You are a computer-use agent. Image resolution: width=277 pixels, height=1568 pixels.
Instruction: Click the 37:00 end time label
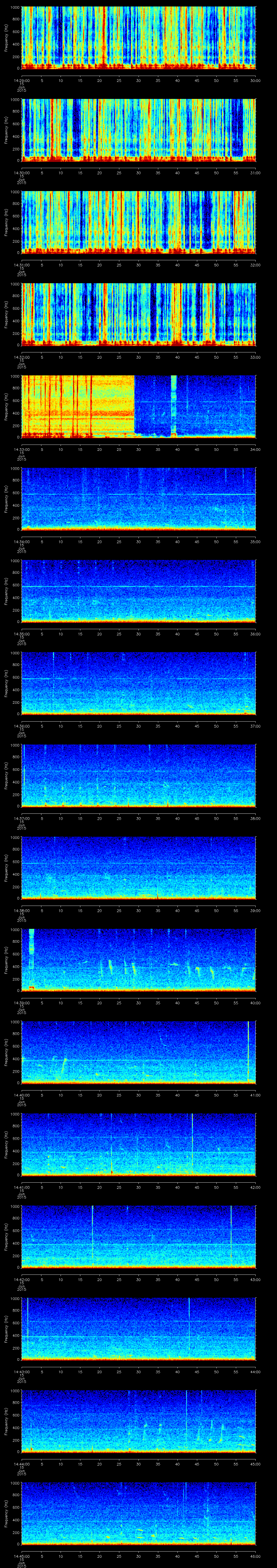click(256, 726)
